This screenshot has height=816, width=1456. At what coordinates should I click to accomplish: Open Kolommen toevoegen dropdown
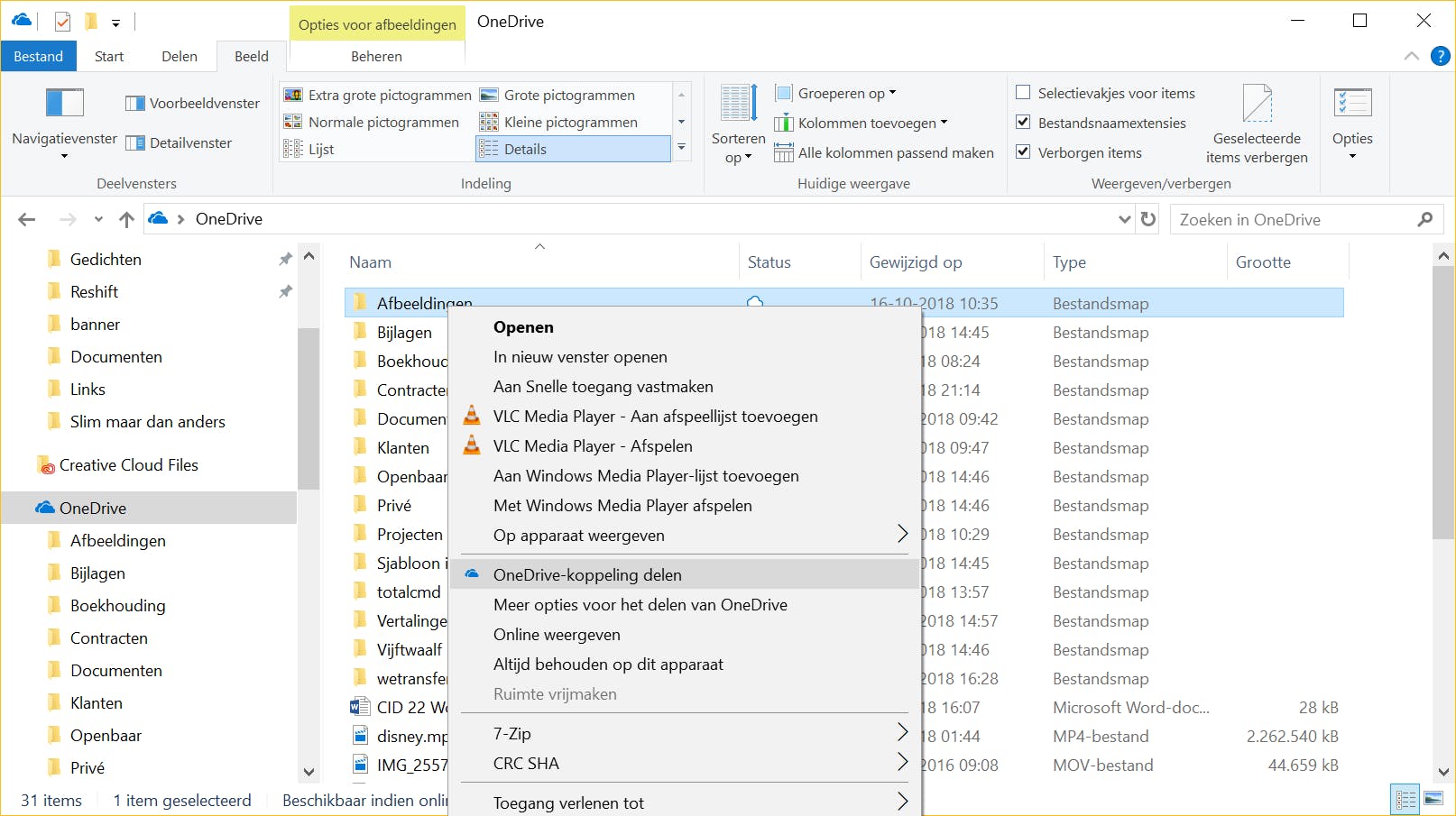[862, 123]
